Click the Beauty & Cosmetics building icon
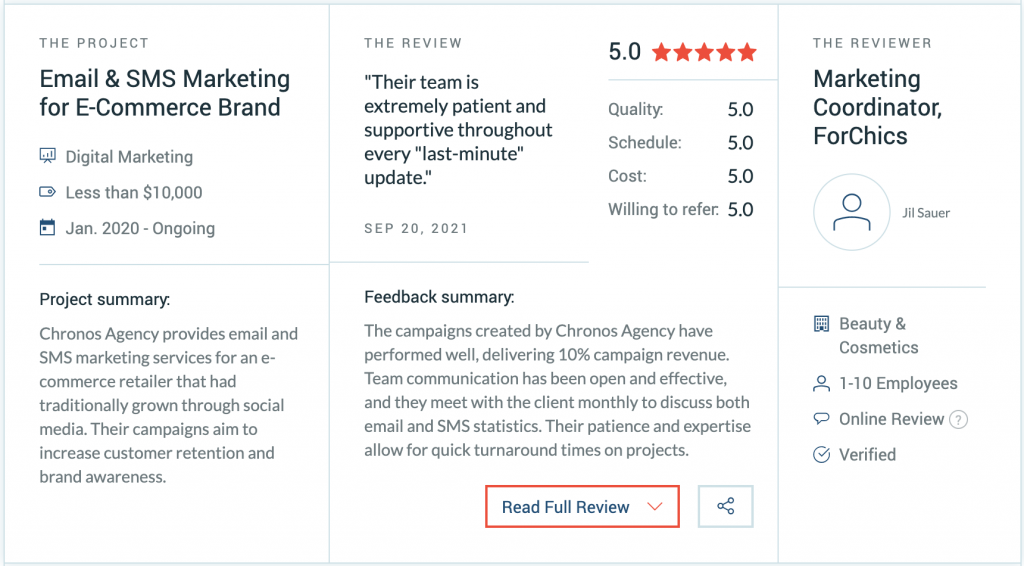 point(822,323)
